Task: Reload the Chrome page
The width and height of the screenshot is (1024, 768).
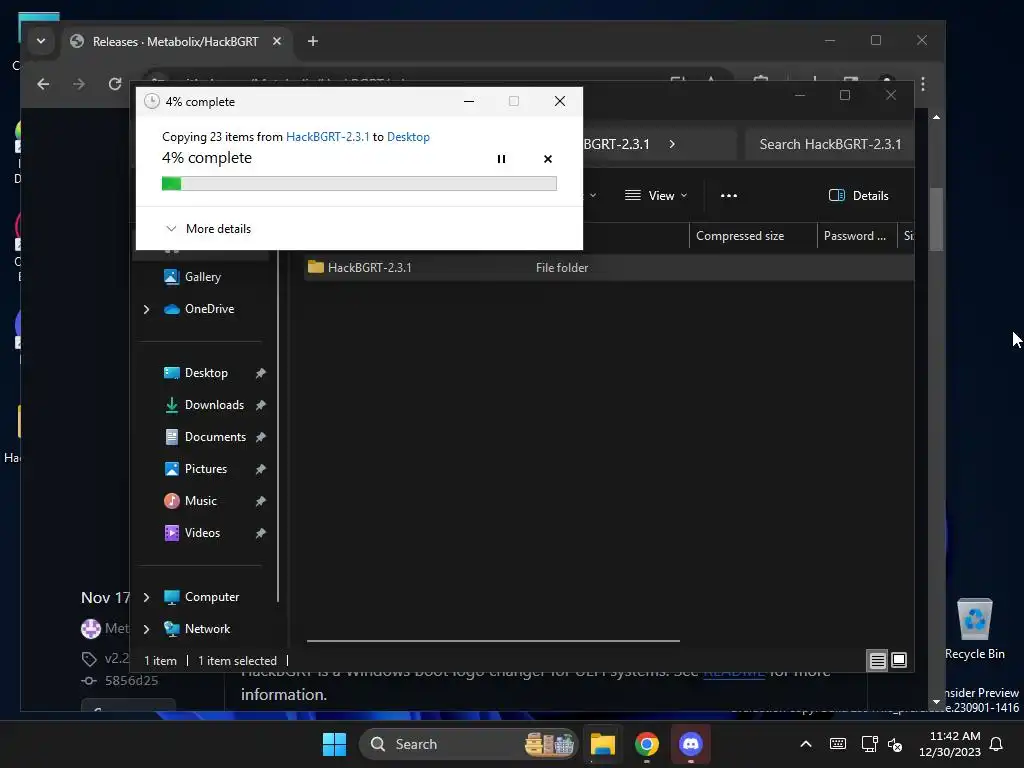Action: (x=115, y=84)
